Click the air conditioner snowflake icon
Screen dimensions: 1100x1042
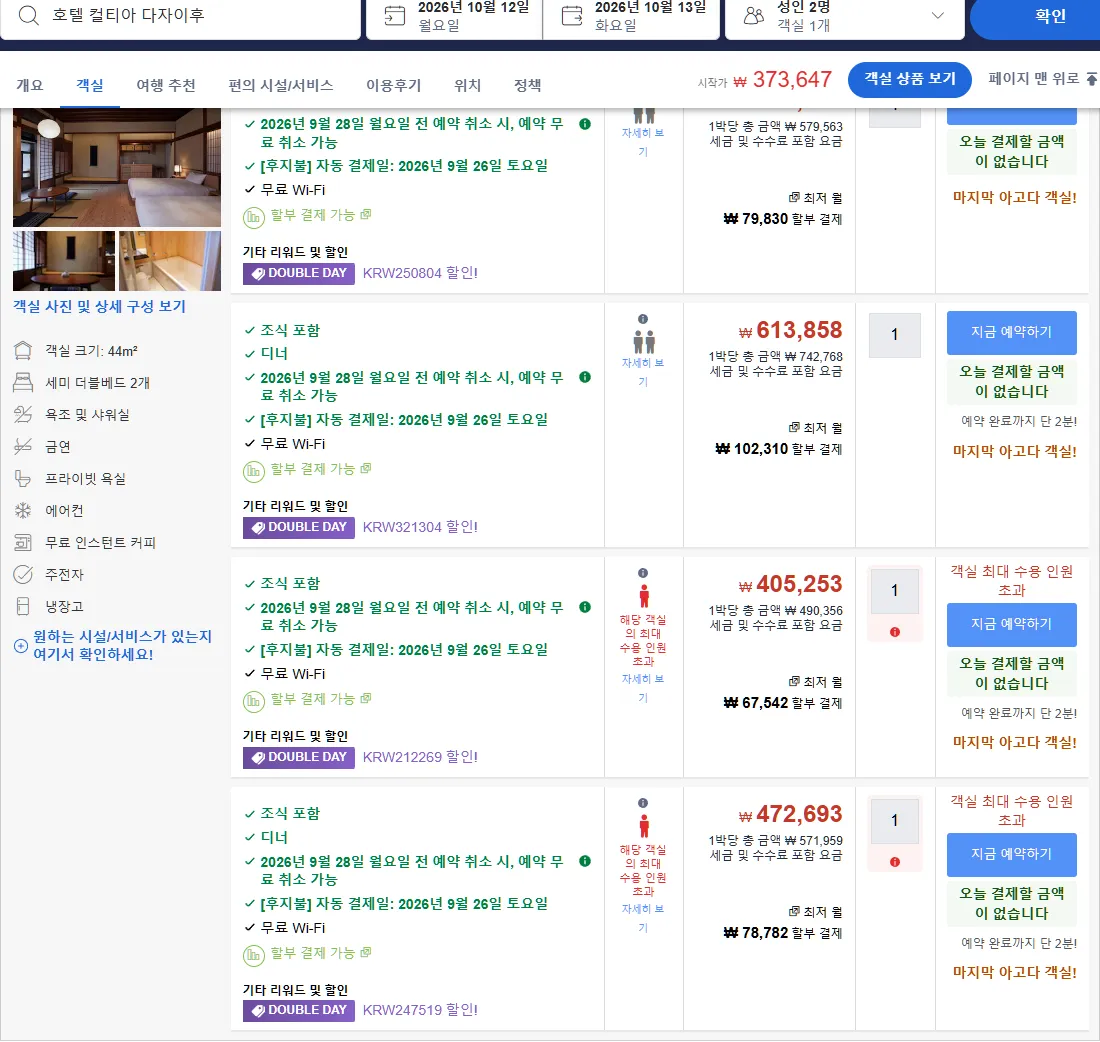pos(23,510)
